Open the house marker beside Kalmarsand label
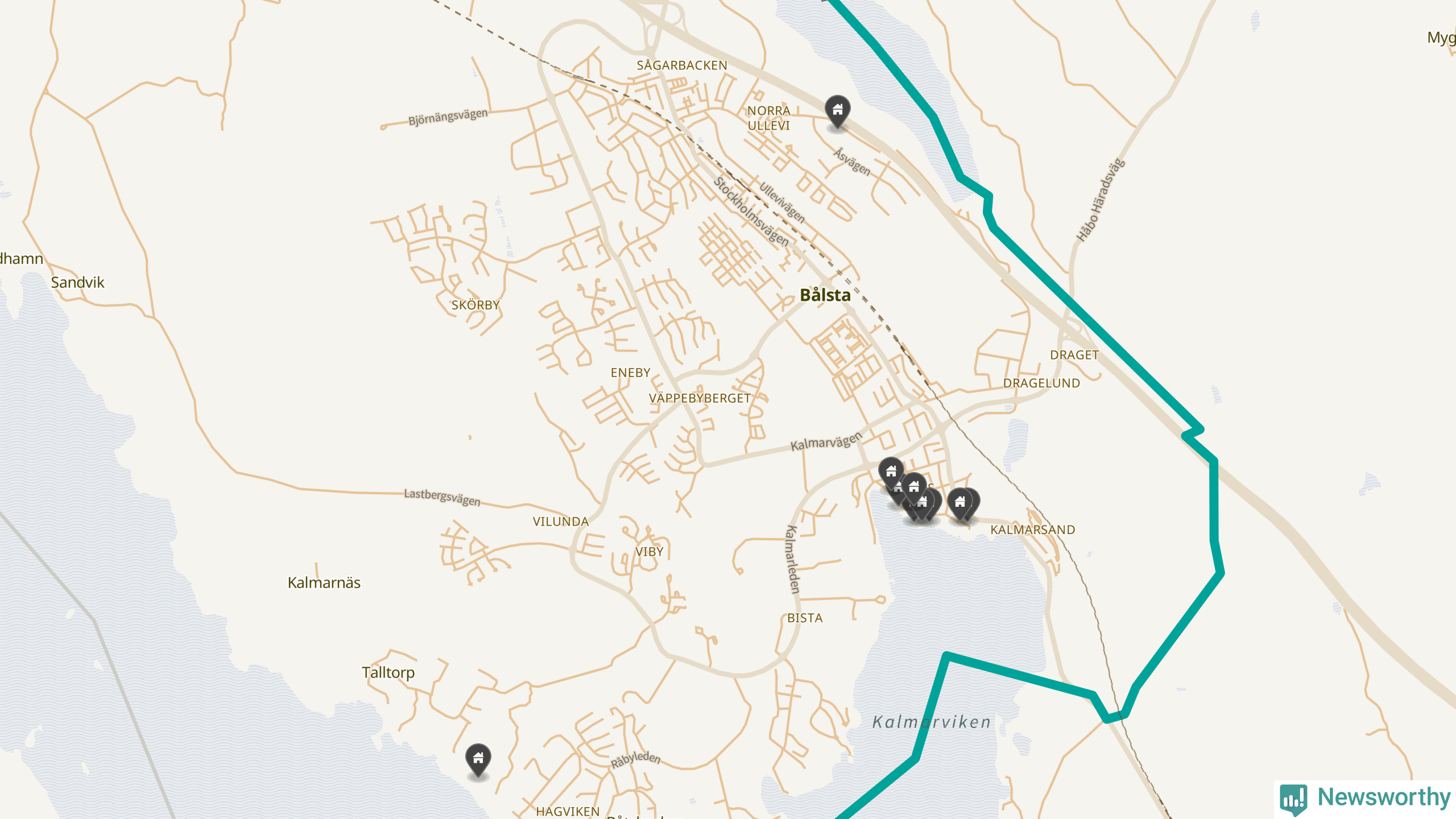This screenshot has height=819, width=1456. (961, 503)
